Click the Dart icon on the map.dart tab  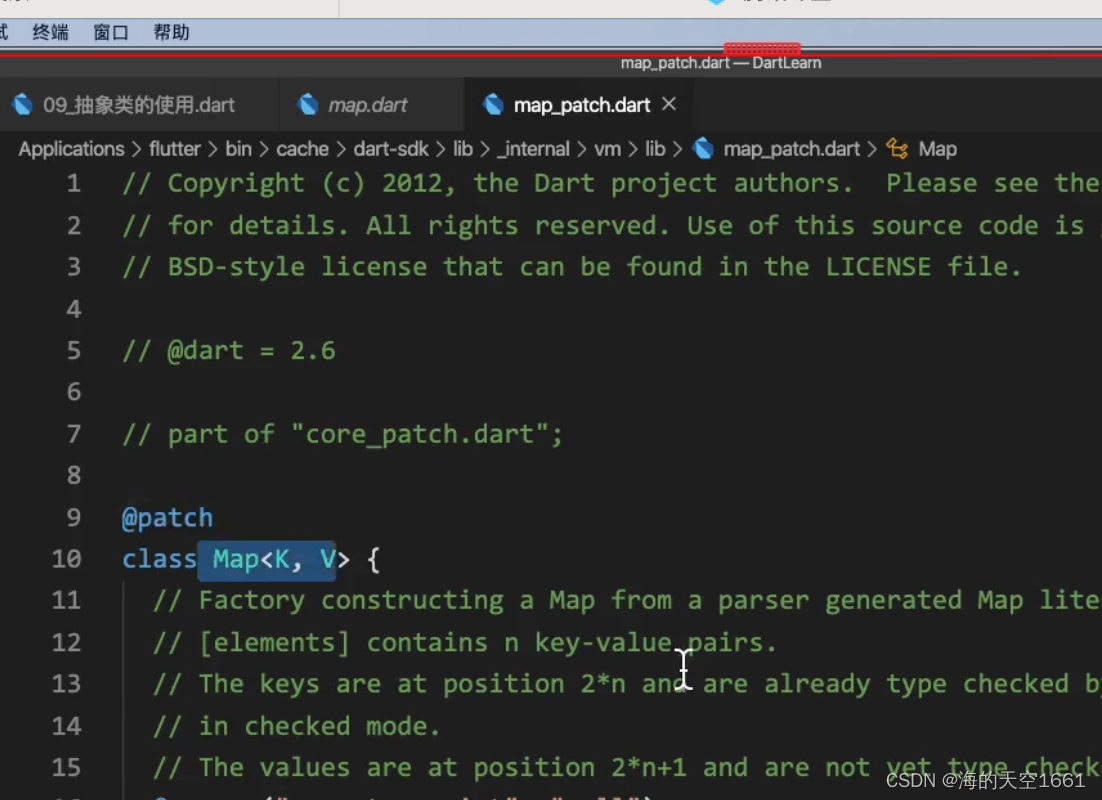point(309,103)
